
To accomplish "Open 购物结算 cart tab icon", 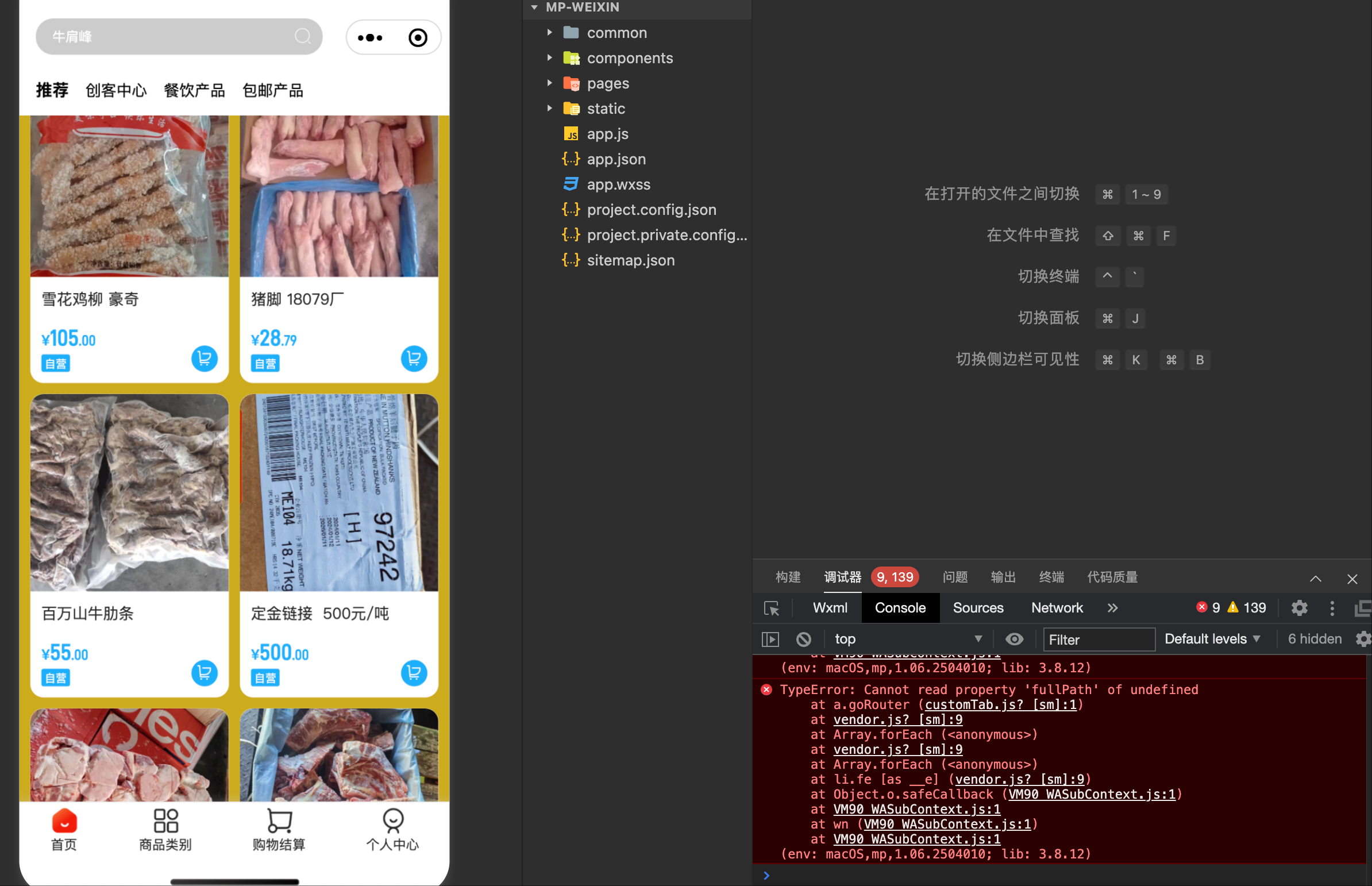I will pyautogui.click(x=280, y=820).
